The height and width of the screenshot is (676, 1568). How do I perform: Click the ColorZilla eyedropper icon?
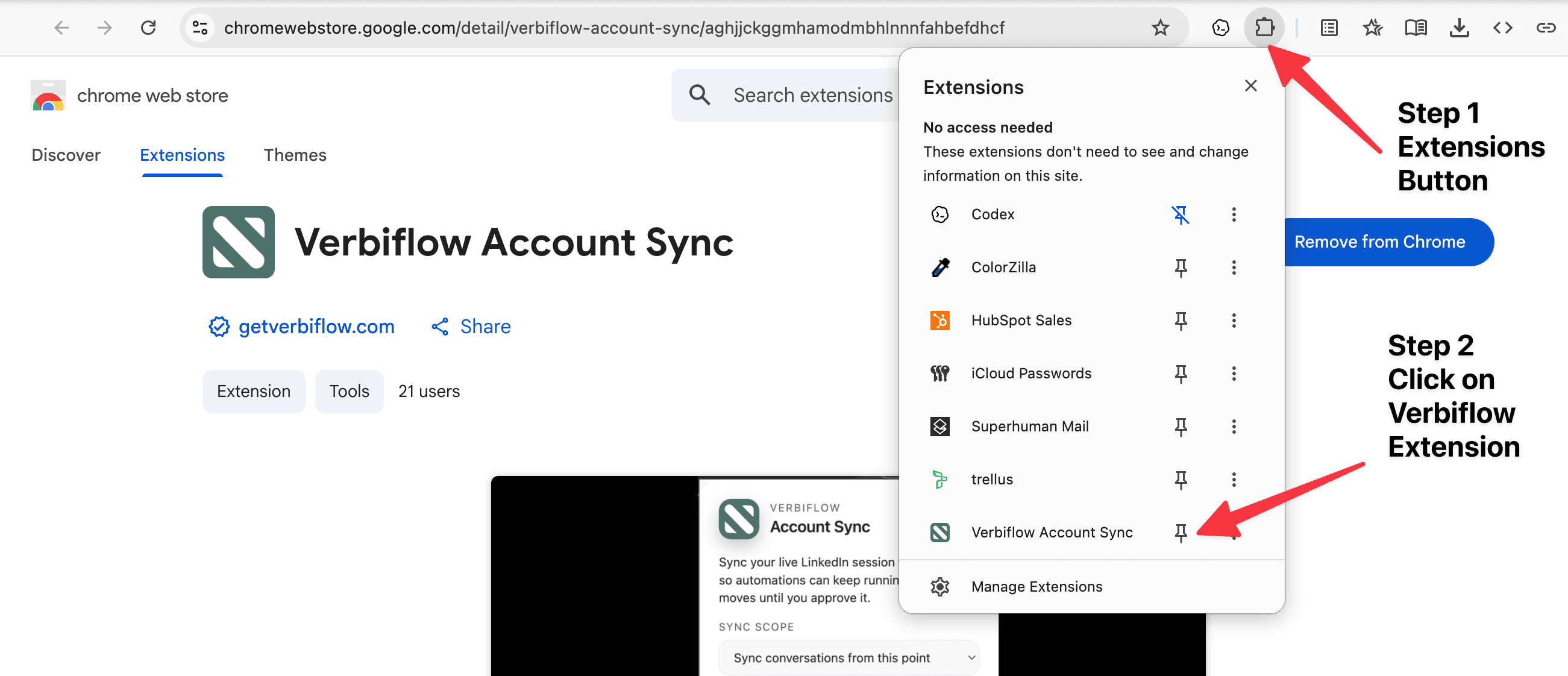940,267
